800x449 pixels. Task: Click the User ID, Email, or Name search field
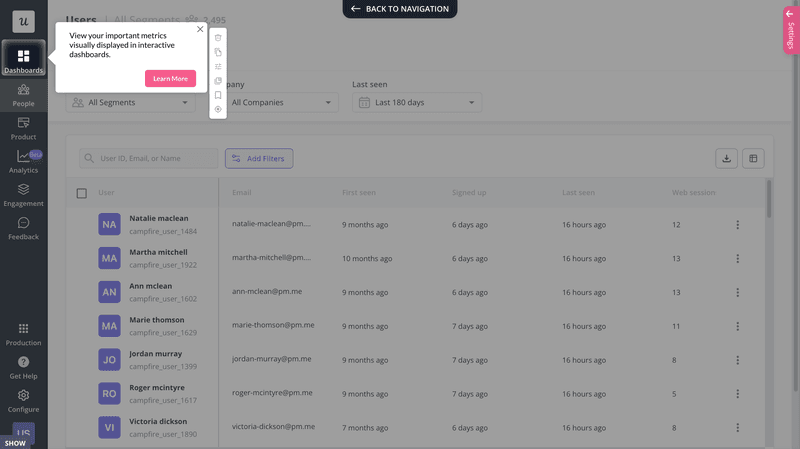click(149, 158)
